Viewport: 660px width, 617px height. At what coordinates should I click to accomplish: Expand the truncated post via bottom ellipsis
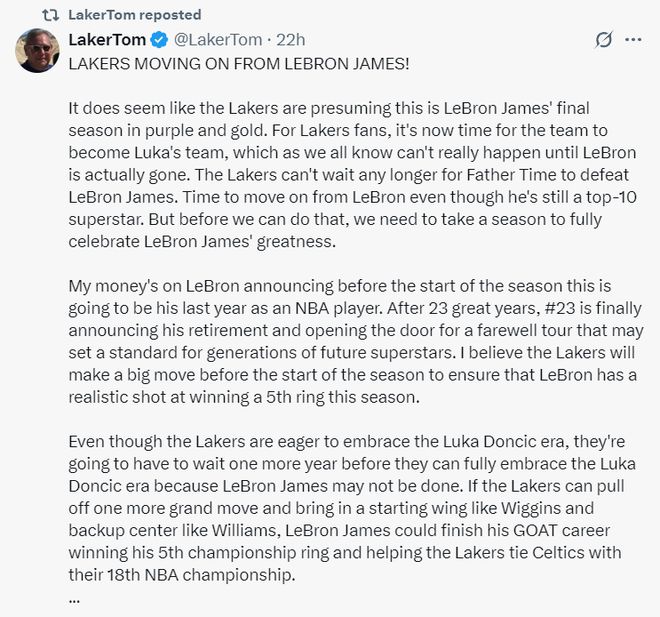coord(74,601)
